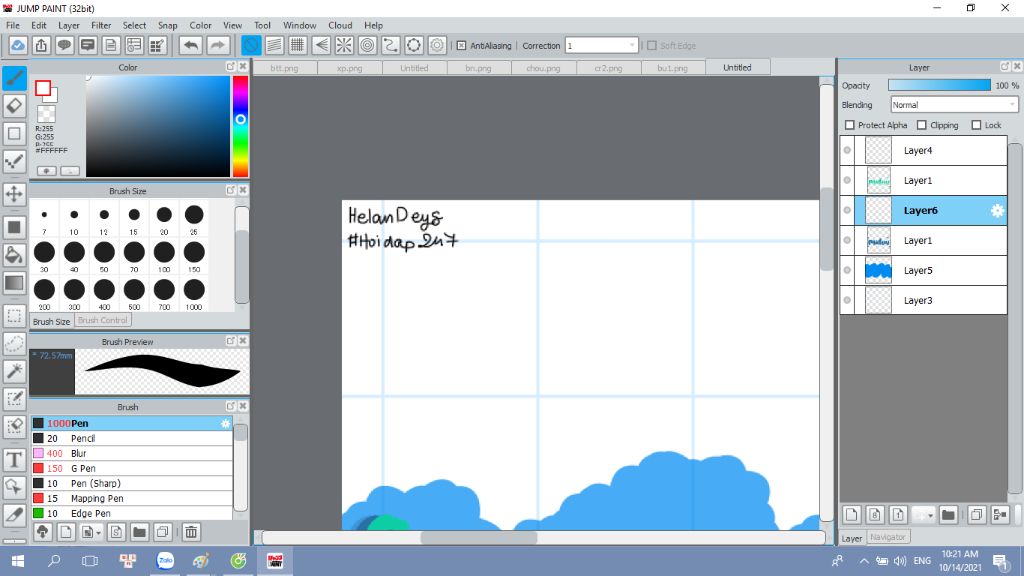
Task: Open the Blending mode dropdown
Action: [x=954, y=104]
